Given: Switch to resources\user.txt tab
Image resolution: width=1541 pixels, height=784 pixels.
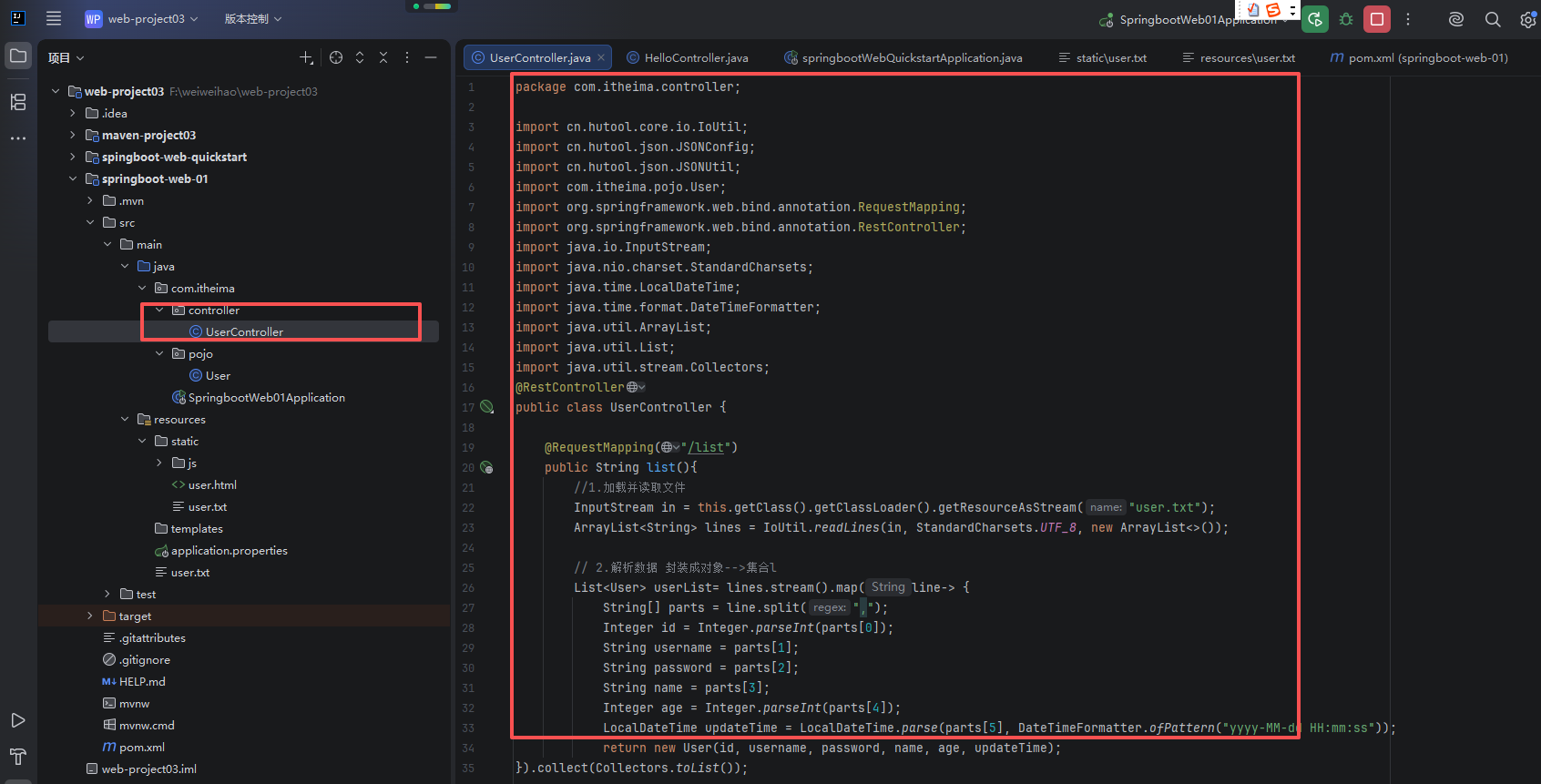Looking at the screenshot, I should (1239, 57).
